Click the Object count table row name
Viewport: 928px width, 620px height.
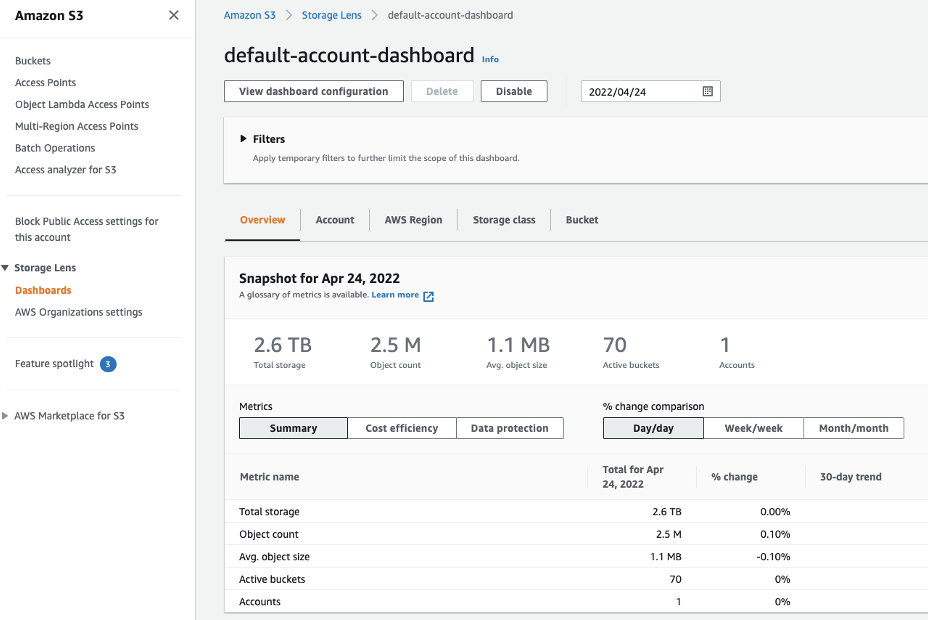(x=269, y=534)
